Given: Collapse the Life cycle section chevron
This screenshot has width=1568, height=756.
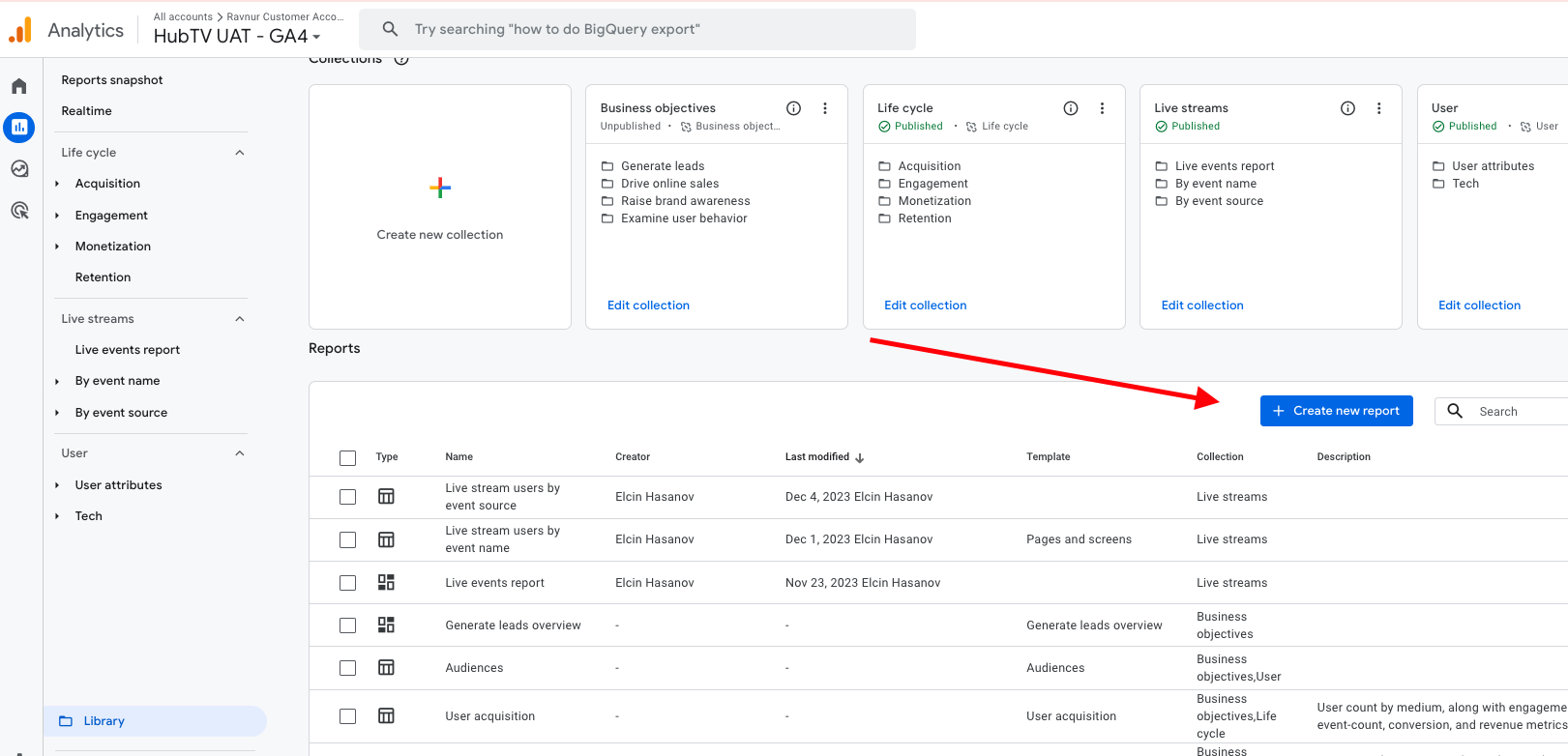Looking at the screenshot, I should (240, 153).
